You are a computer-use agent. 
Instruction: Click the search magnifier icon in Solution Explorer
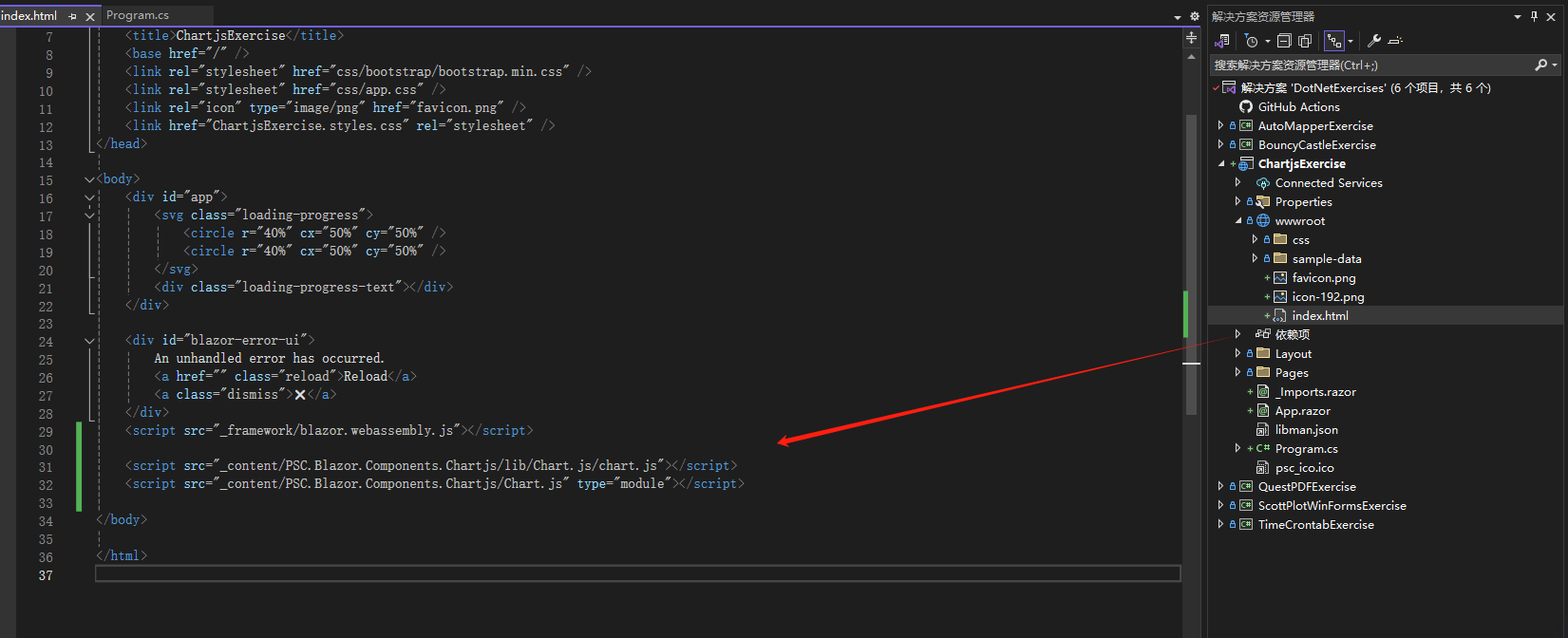[1540, 65]
